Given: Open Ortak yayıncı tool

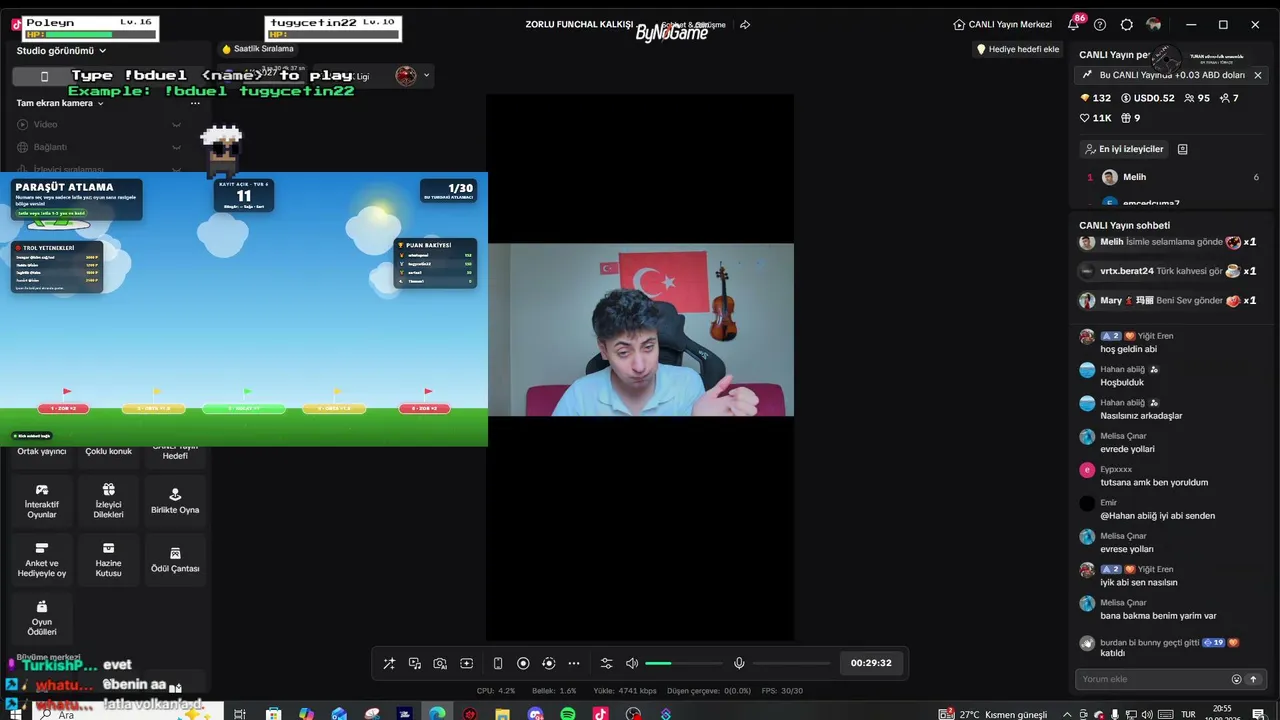Looking at the screenshot, I should (x=42, y=451).
